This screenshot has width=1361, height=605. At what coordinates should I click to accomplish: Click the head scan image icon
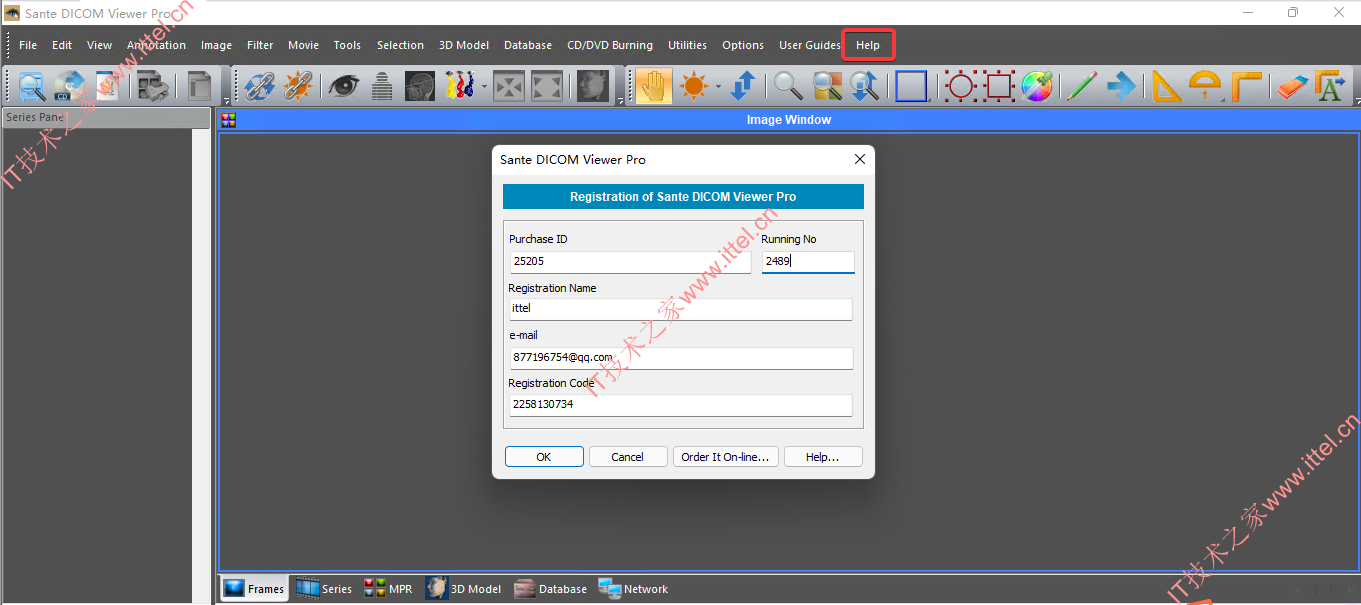(419, 86)
